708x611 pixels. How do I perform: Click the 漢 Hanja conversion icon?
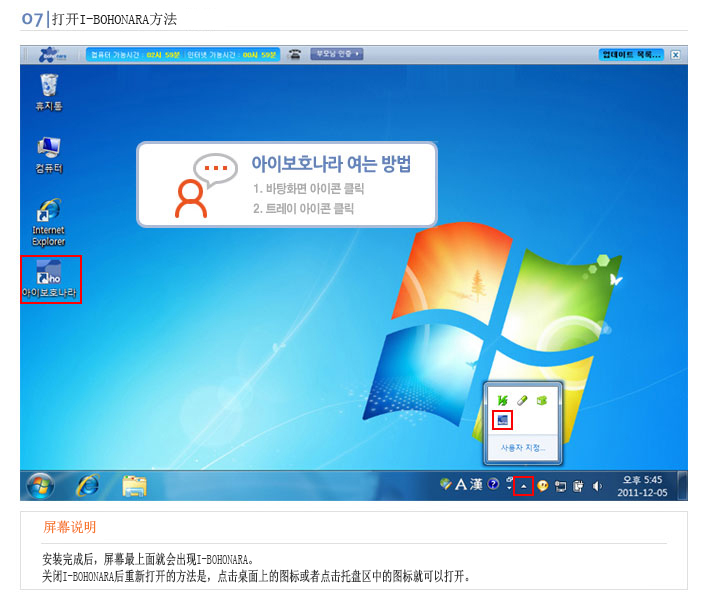coord(476,484)
